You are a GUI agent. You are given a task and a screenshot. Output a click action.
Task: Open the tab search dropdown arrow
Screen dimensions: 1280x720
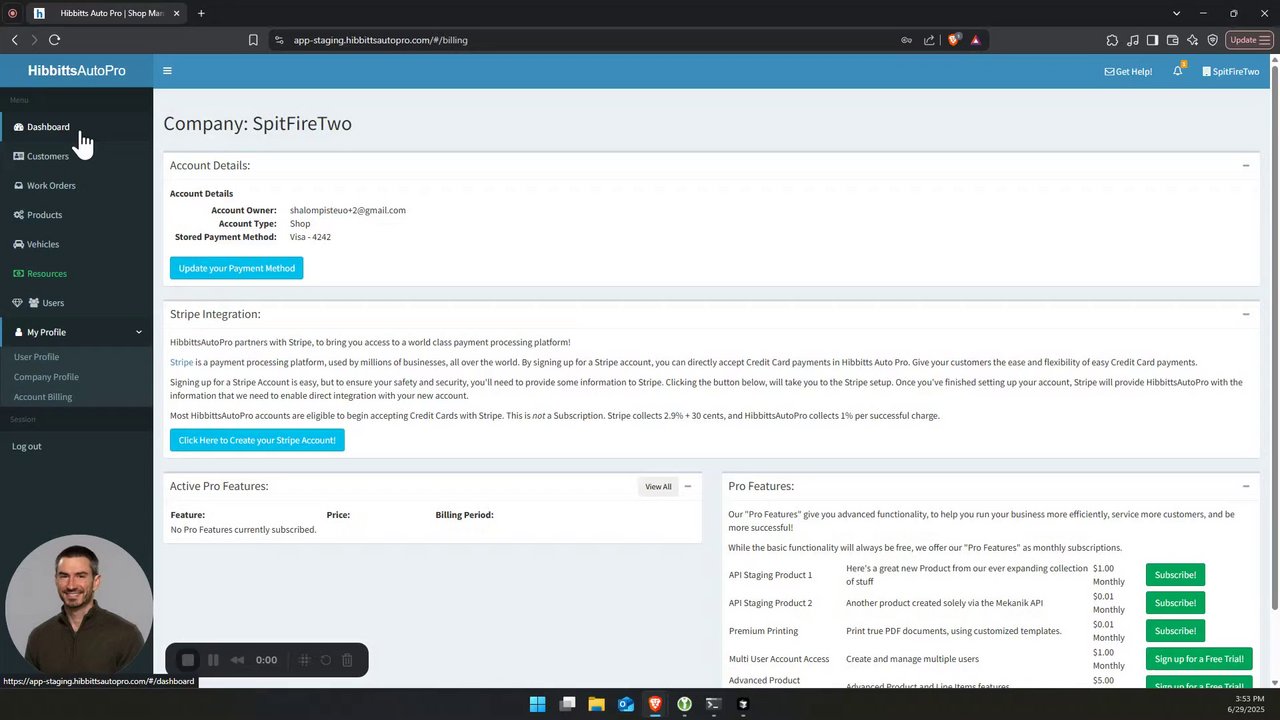coord(1176,13)
